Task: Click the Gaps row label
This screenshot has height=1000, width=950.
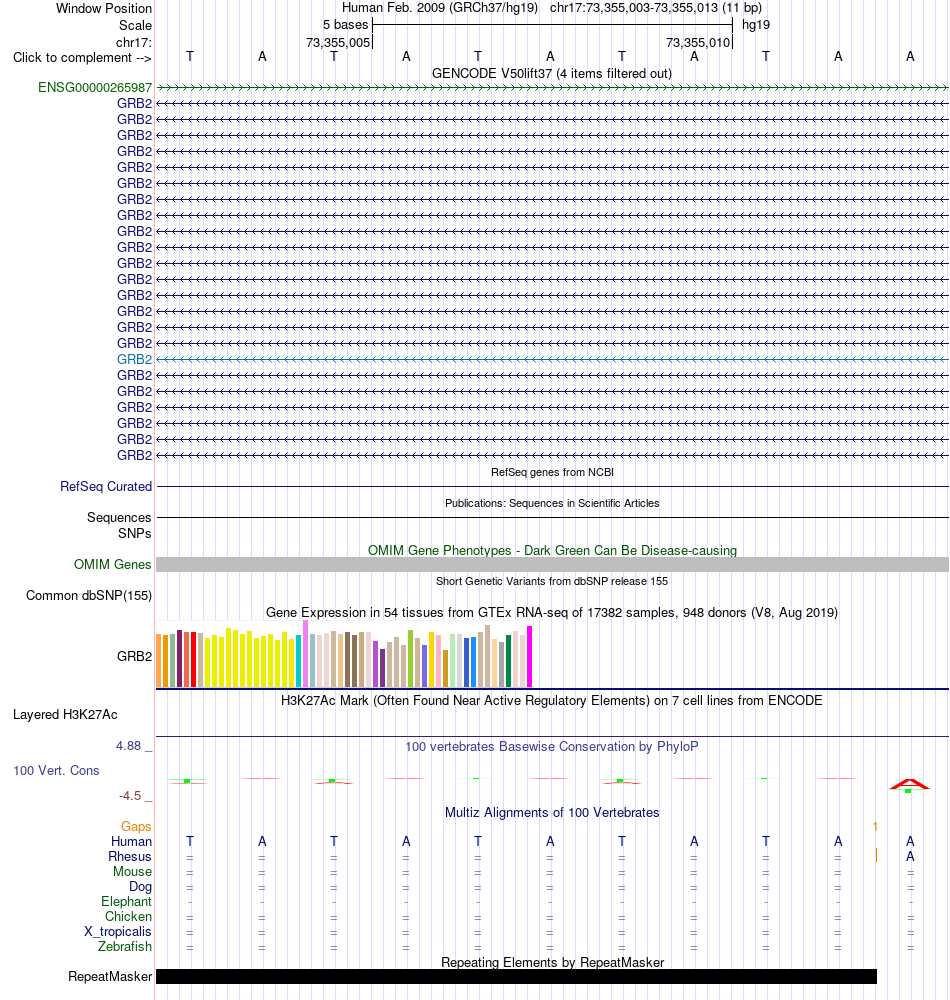Action: point(136,827)
